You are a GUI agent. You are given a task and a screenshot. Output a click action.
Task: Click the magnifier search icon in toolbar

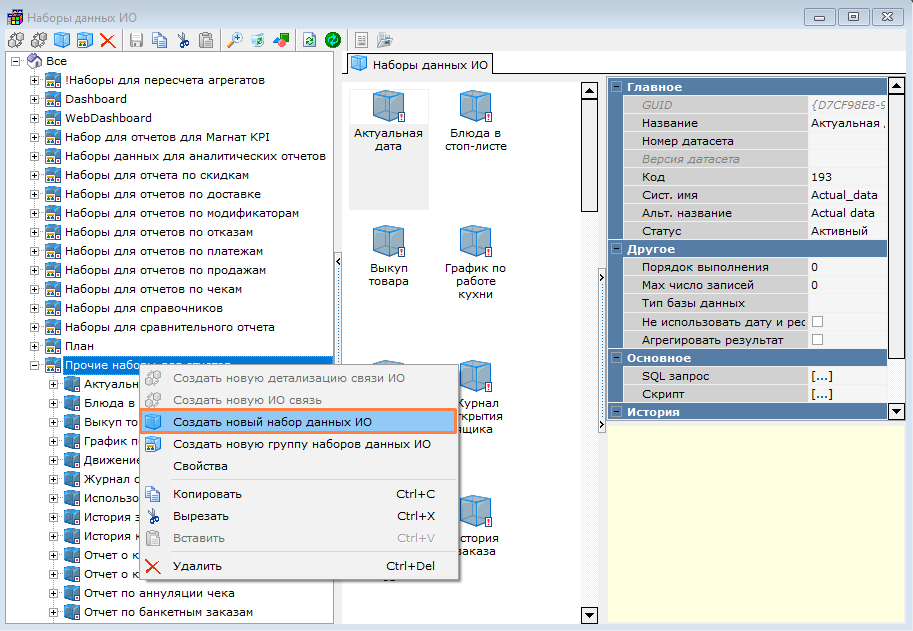[235, 40]
